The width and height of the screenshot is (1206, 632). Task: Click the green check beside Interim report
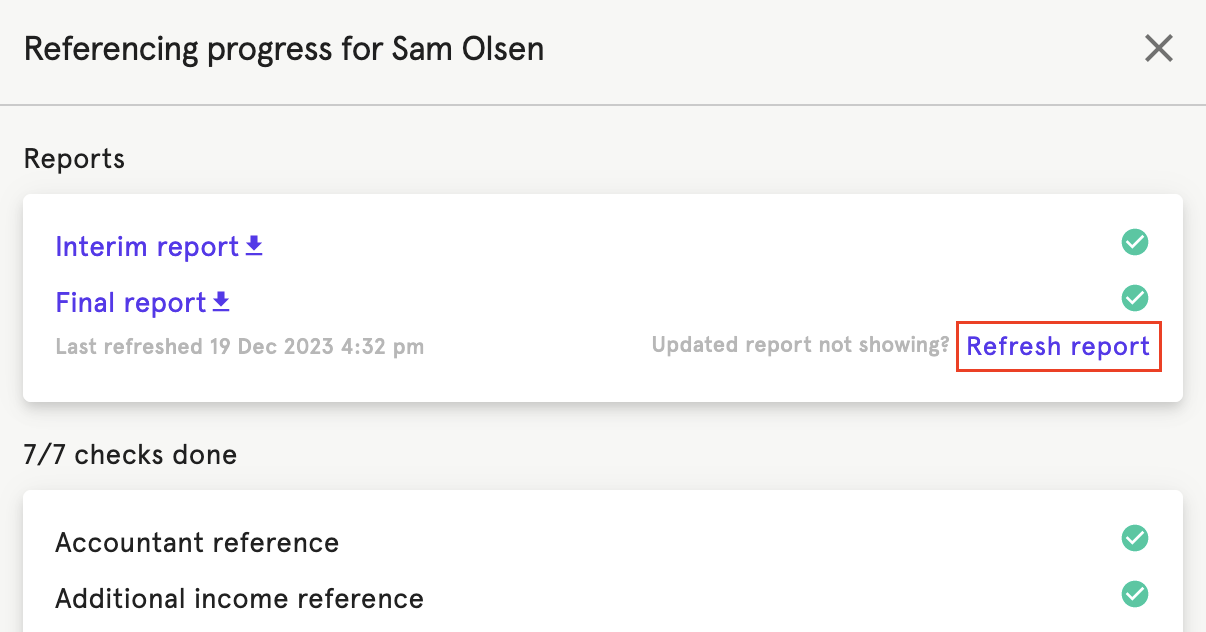pyautogui.click(x=1134, y=242)
